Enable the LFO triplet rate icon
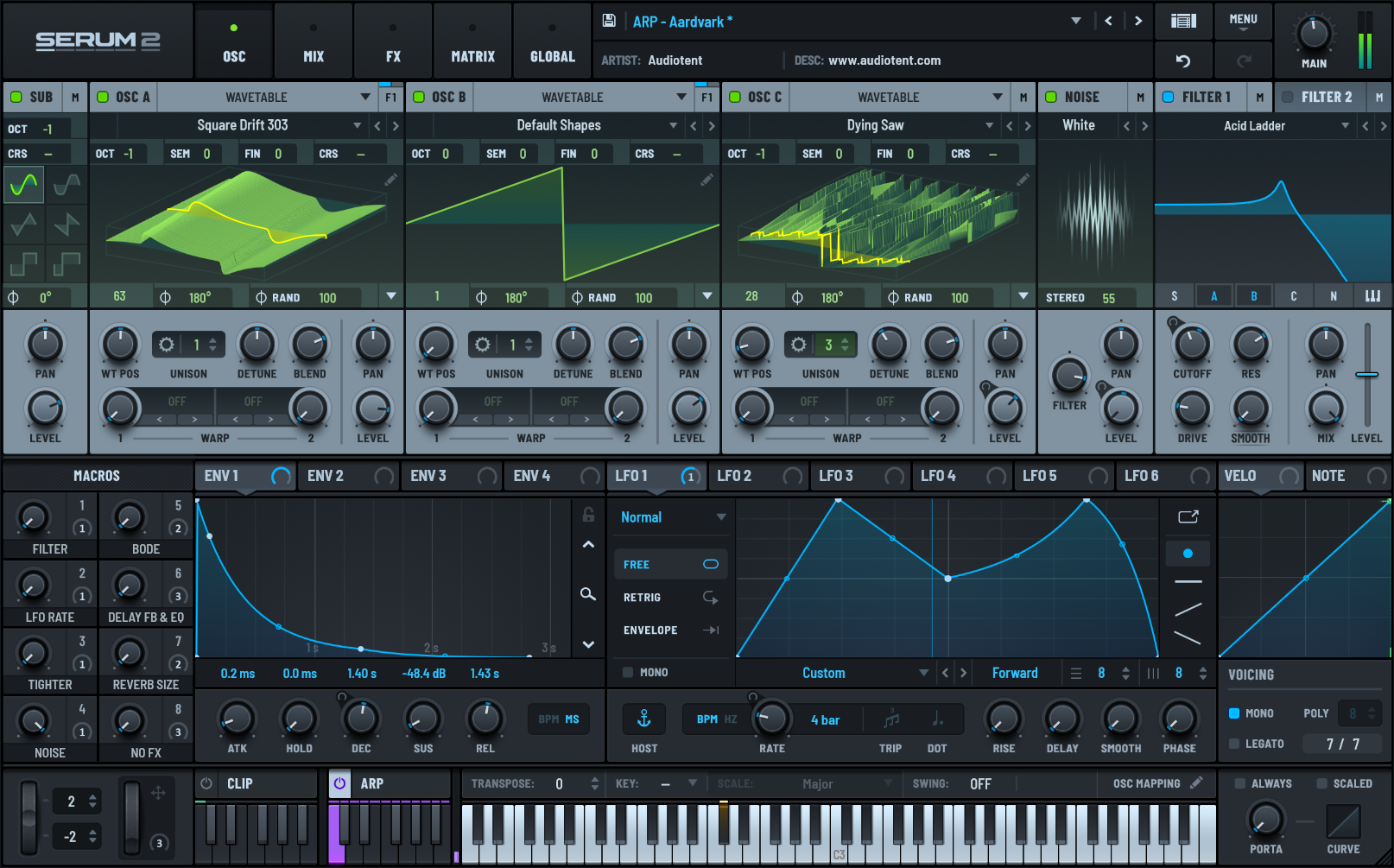This screenshot has width=1394, height=868. (891, 719)
